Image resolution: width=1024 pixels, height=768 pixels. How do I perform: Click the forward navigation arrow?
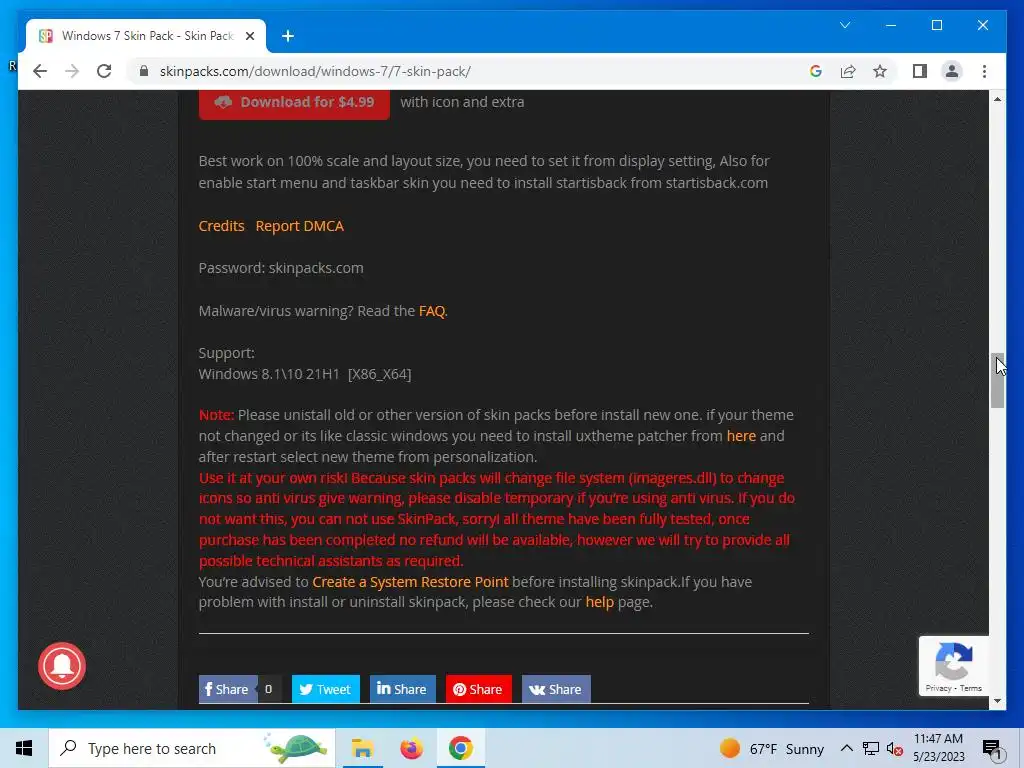point(72,71)
